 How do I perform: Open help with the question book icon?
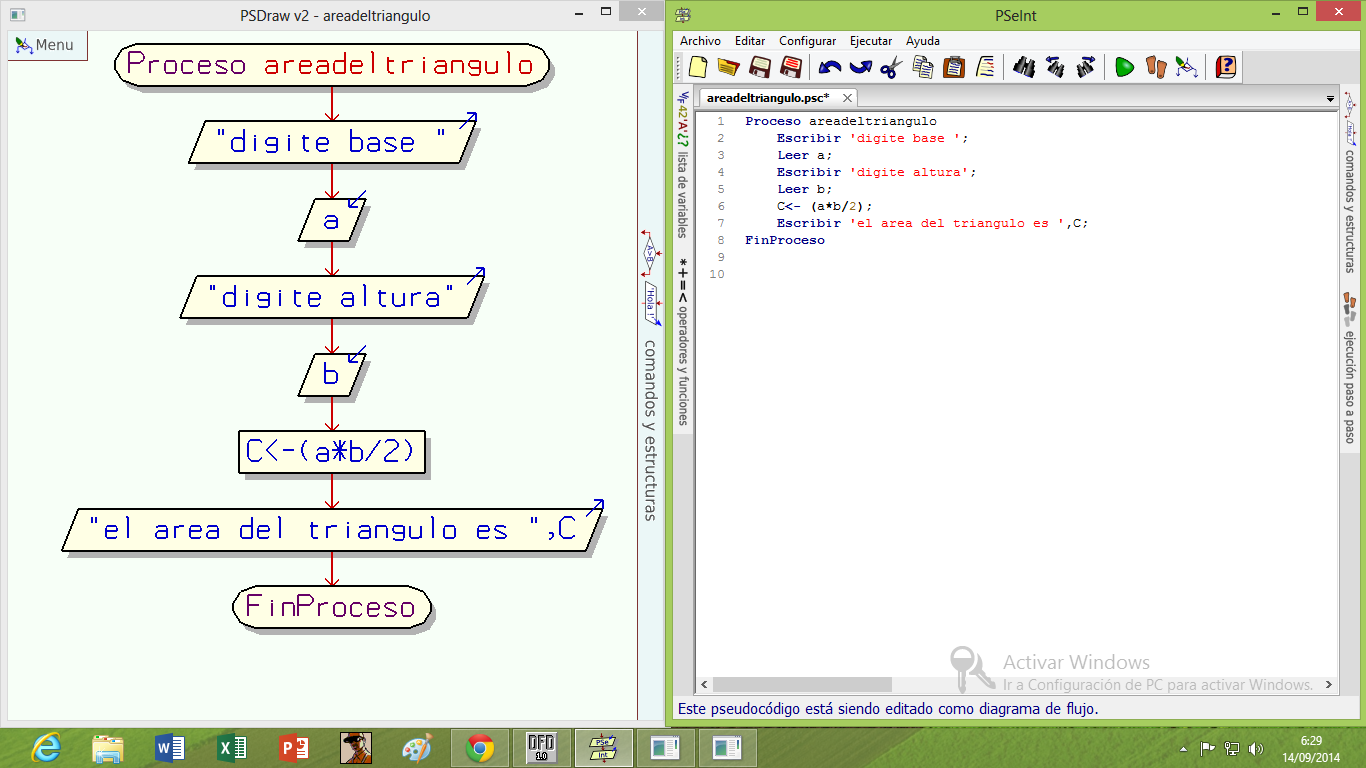pos(1226,67)
